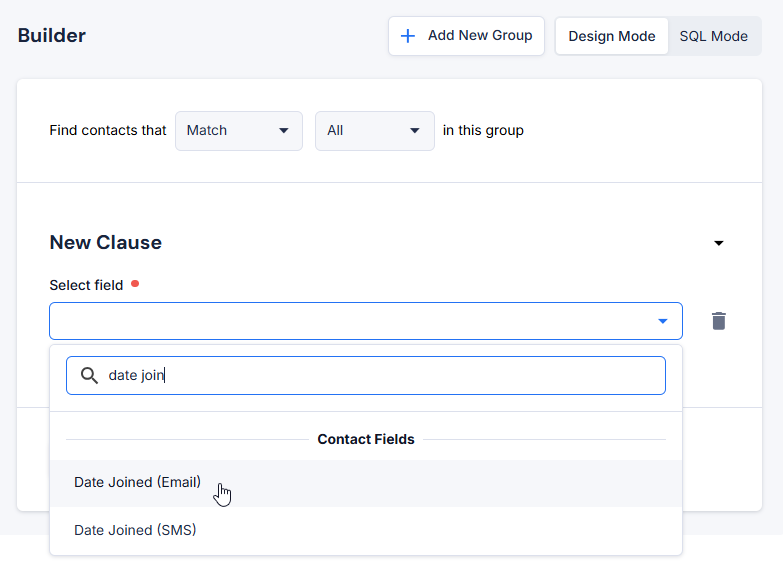Click the Contact Fields group header
Image resolution: width=783 pixels, height=566 pixels.
coord(365,439)
